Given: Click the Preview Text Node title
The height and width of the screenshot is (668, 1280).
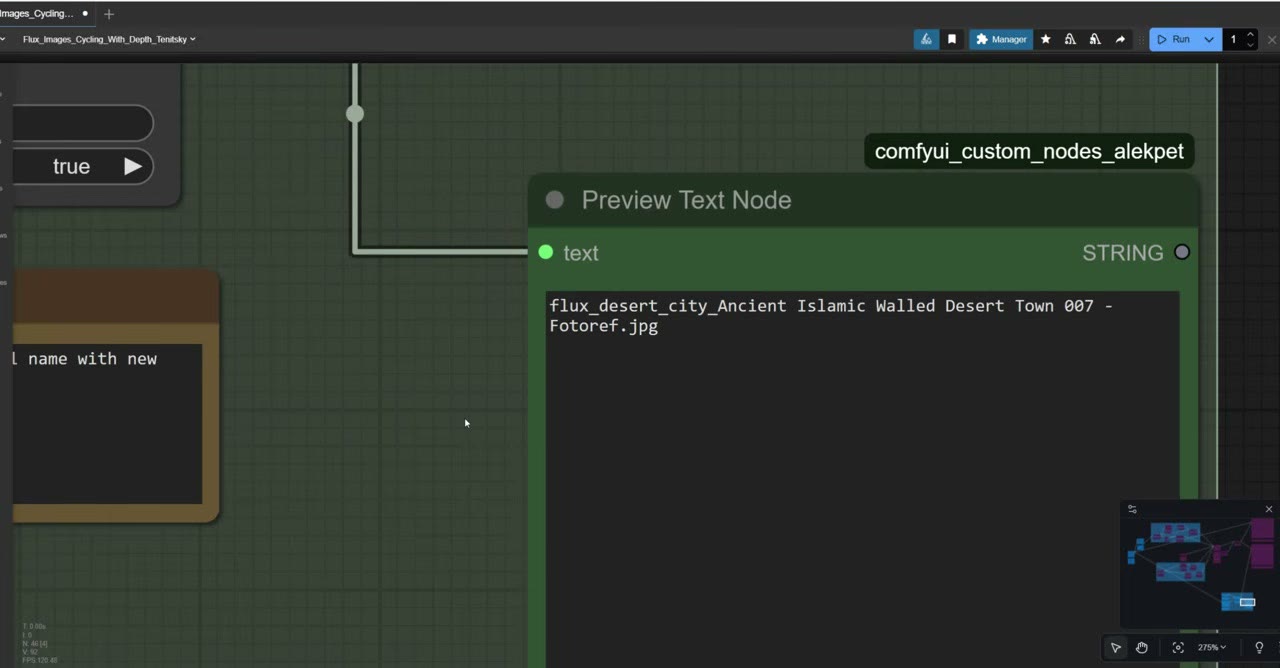Looking at the screenshot, I should [x=686, y=200].
